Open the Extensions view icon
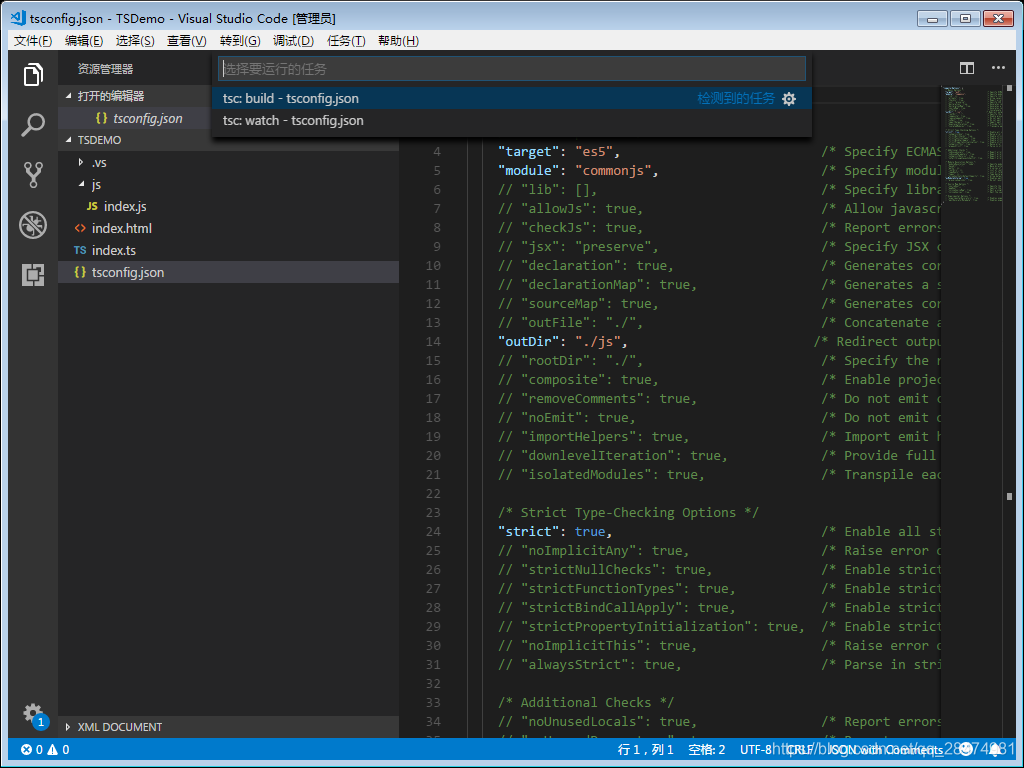1024x768 pixels. 33,275
